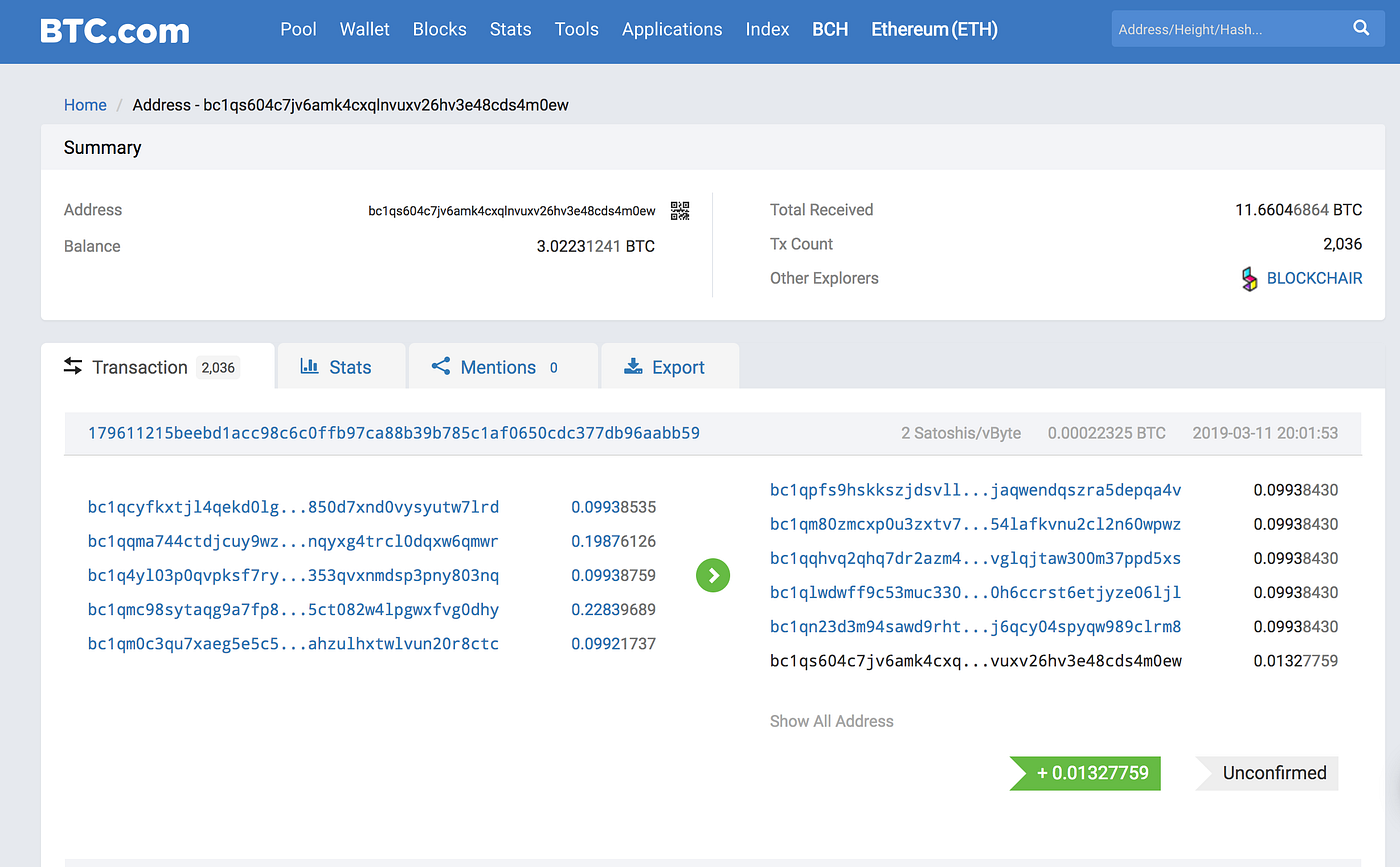
Task: Click the balance 3.02231241 BTC
Action: (x=596, y=246)
